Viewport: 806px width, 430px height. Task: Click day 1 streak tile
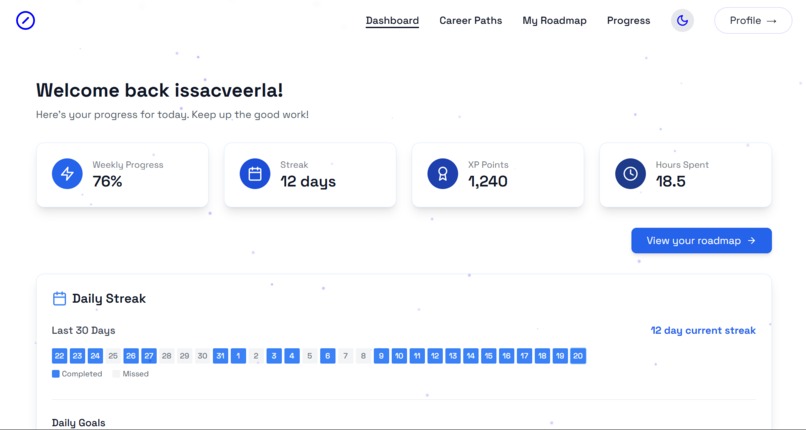239,356
